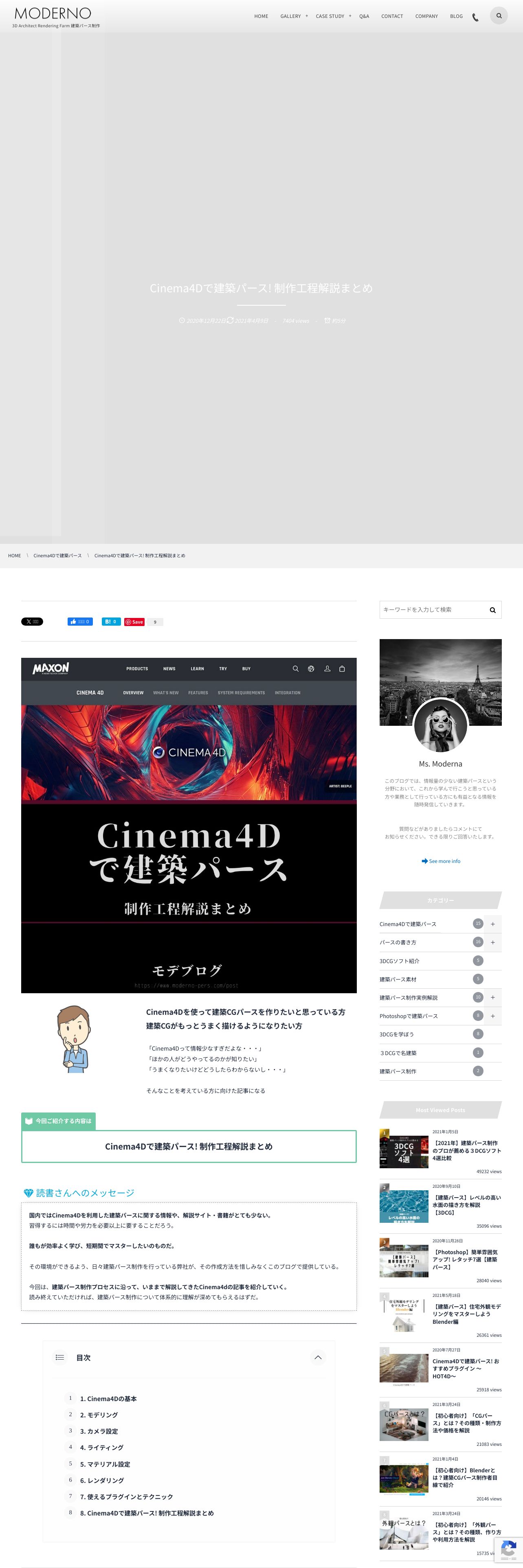Open category 建築パース素材
Image resolution: width=523 pixels, height=1568 pixels.
click(x=398, y=979)
